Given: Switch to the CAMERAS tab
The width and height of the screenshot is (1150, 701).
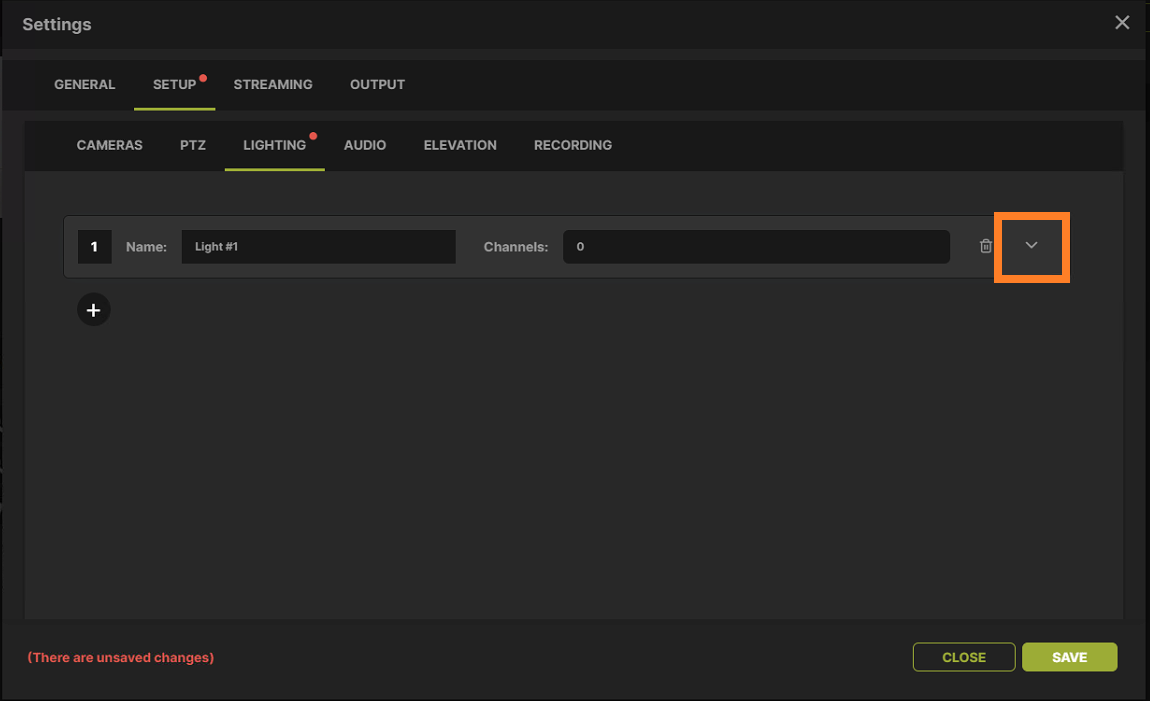Looking at the screenshot, I should 109,145.
